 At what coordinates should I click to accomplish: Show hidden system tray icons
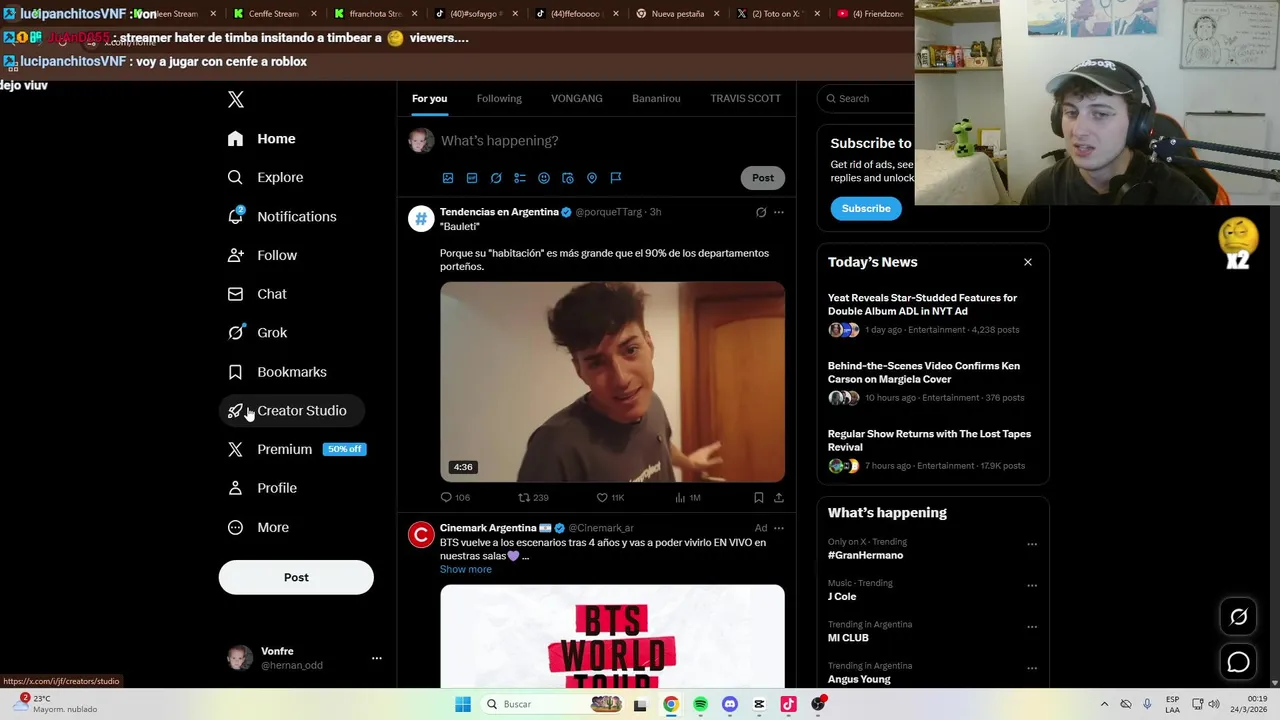pyautogui.click(x=1104, y=704)
